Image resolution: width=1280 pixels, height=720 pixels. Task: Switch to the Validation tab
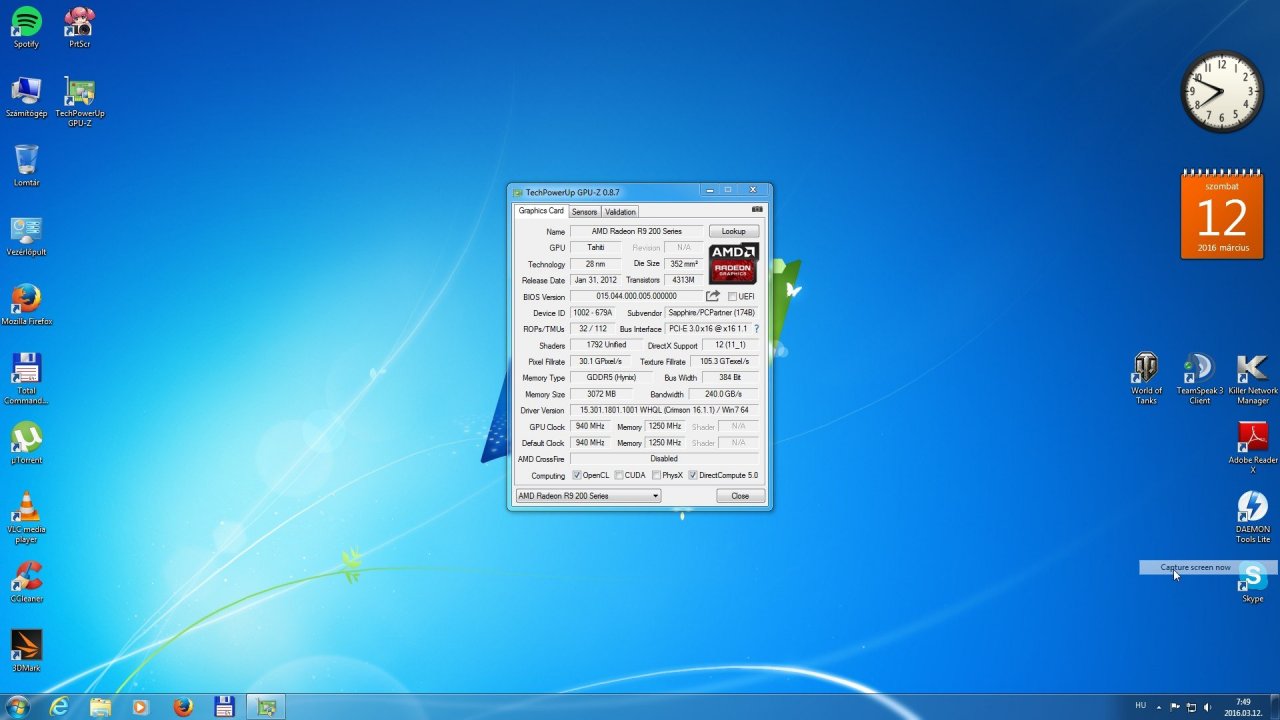[620, 212]
